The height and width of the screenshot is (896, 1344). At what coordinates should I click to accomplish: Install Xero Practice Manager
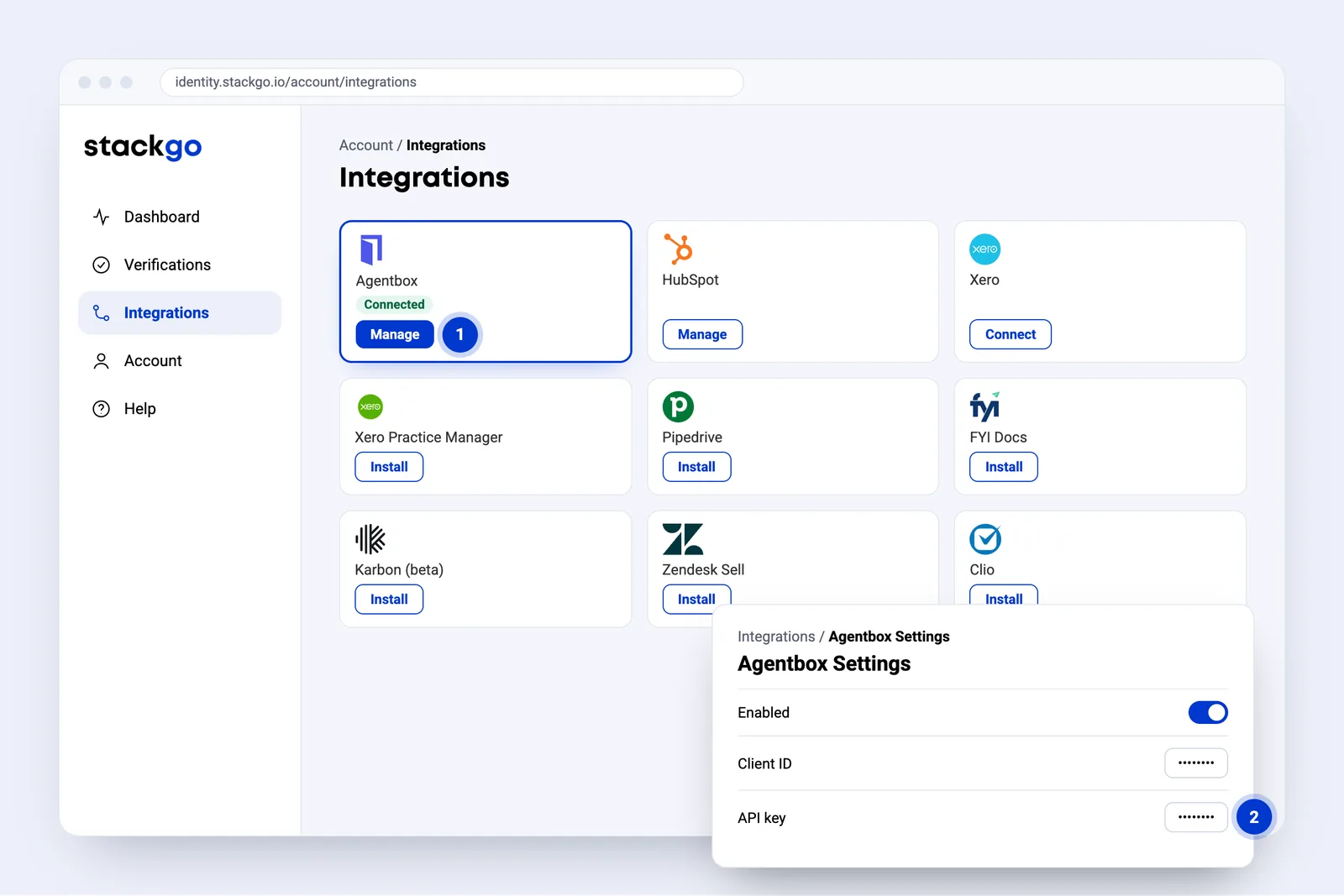[389, 467]
